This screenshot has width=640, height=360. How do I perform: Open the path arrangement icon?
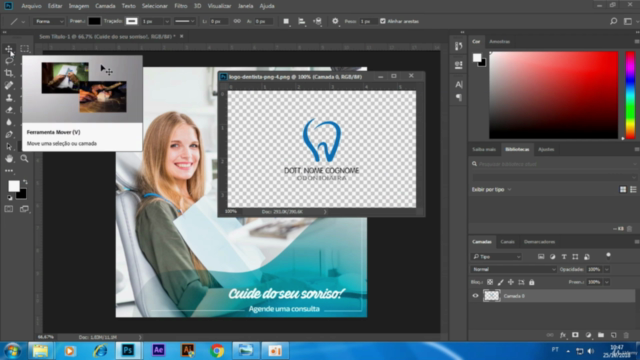click(318, 21)
